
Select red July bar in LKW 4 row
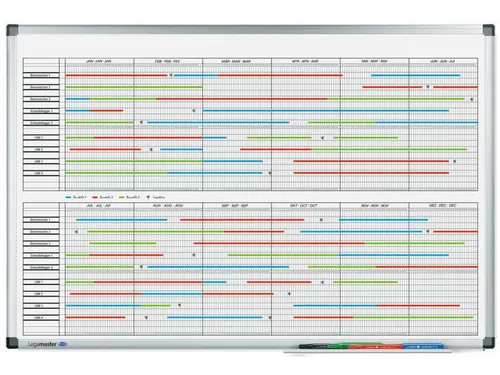95,318
